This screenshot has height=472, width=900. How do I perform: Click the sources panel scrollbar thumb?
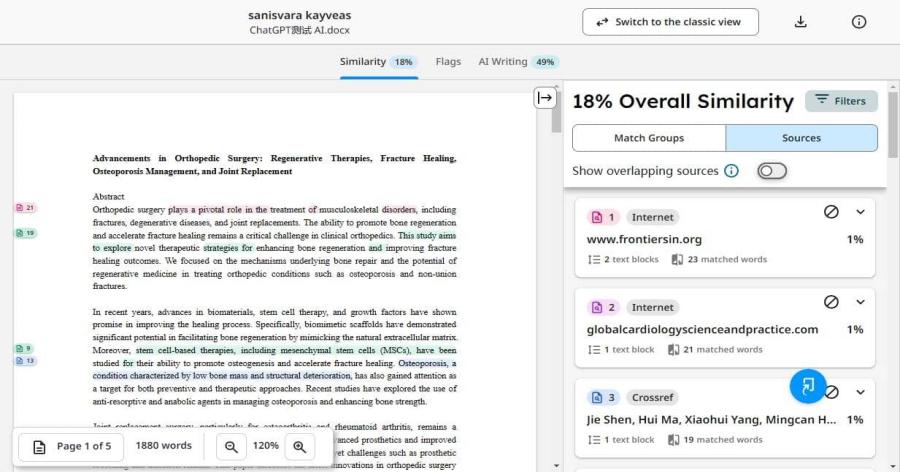pos(893,123)
